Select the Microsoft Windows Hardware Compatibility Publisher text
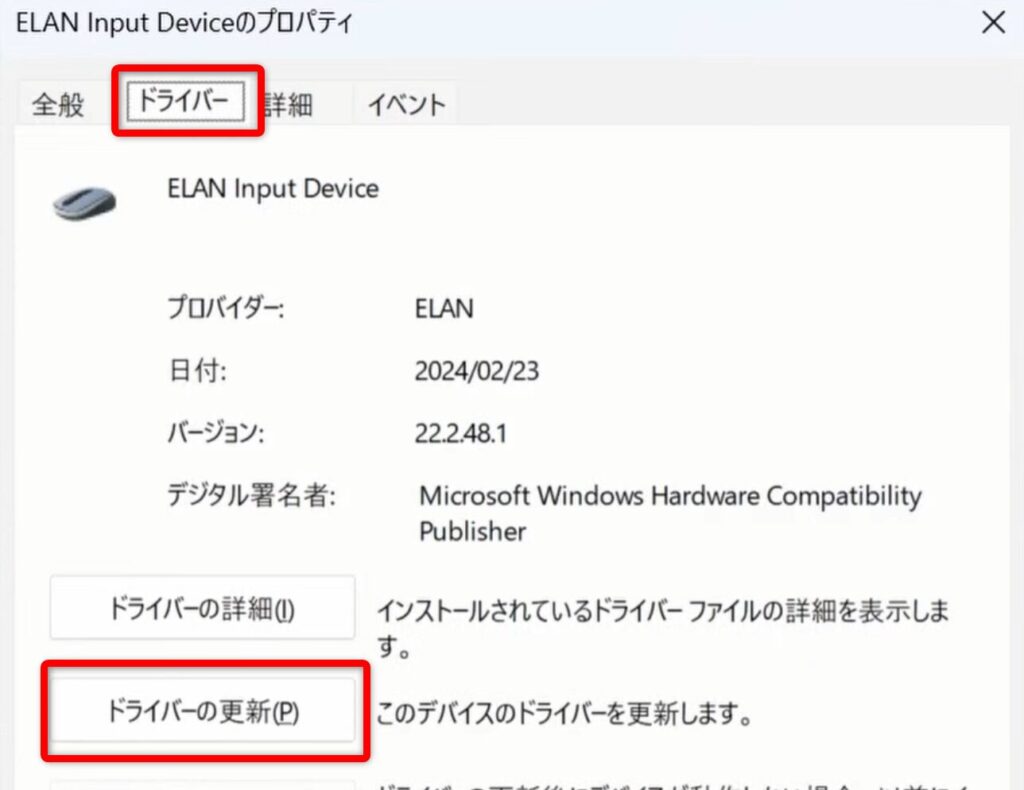1024x790 pixels. coord(669,512)
